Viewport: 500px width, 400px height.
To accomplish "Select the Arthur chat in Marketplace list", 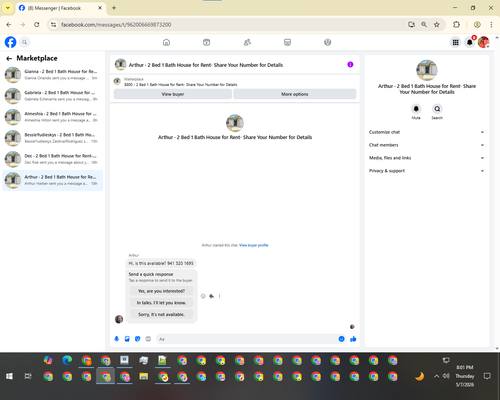I will (53, 180).
